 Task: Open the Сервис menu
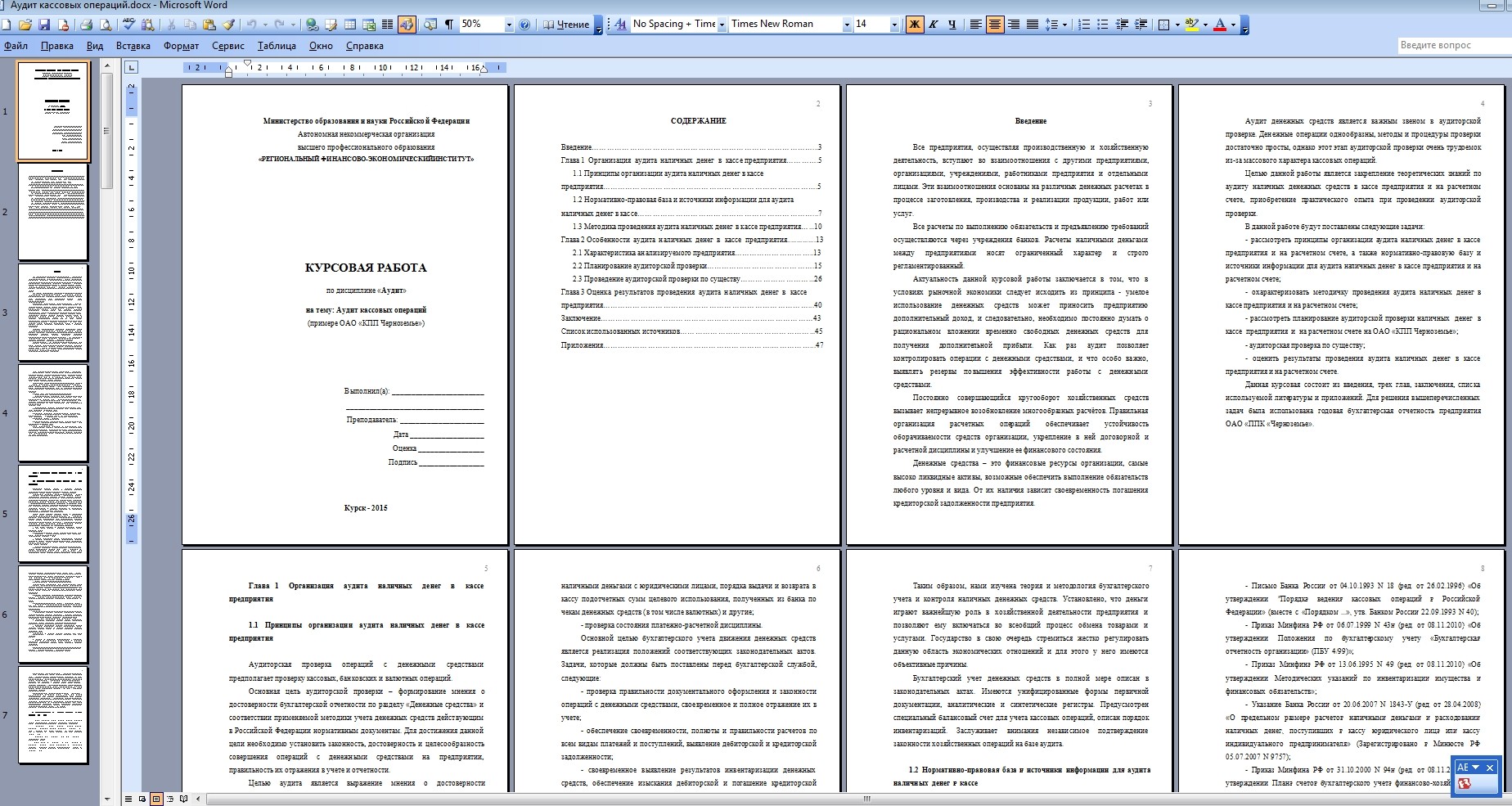click(228, 46)
